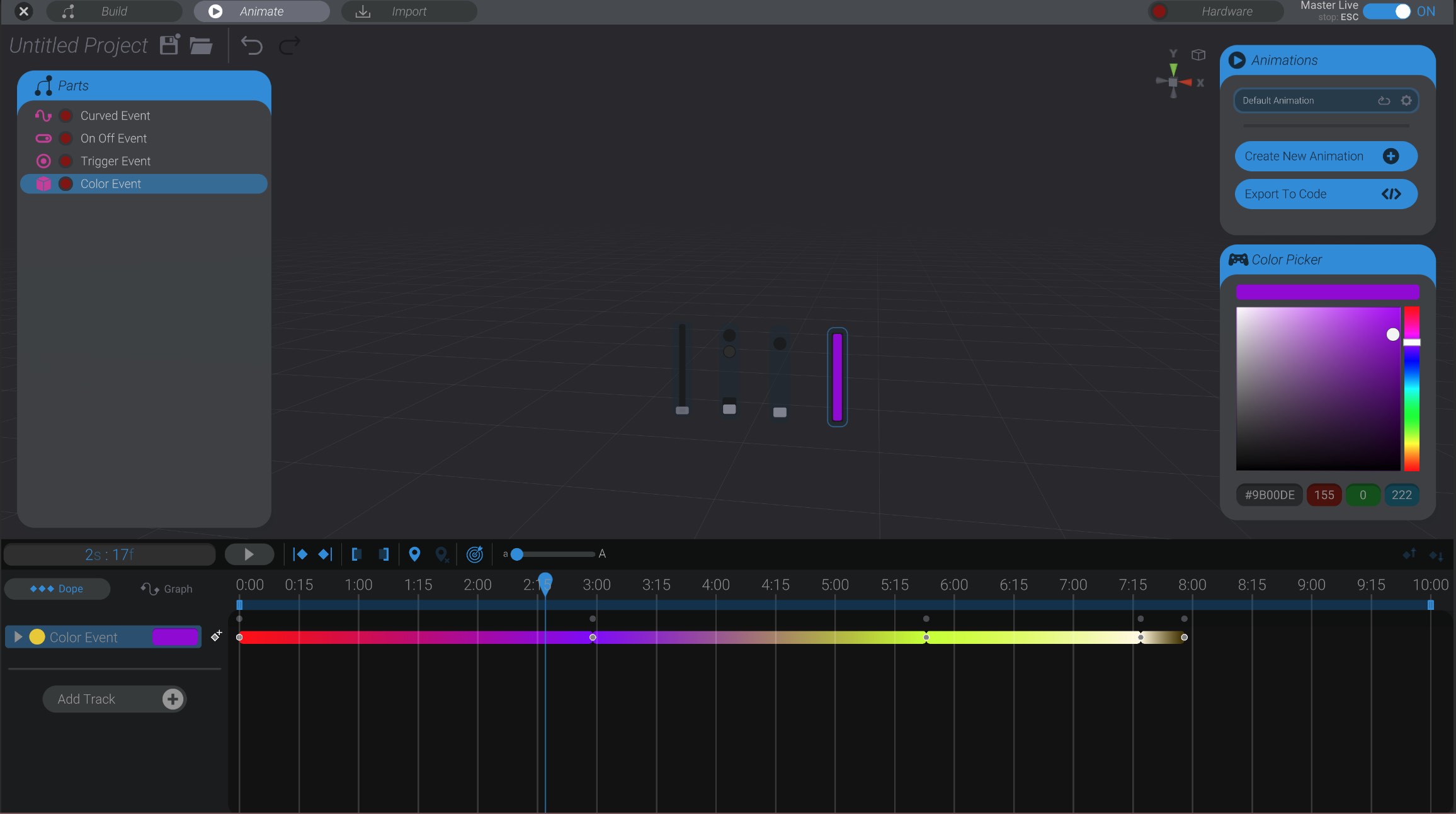
Task: Expand the Animations panel play arrow
Action: (x=1237, y=60)
